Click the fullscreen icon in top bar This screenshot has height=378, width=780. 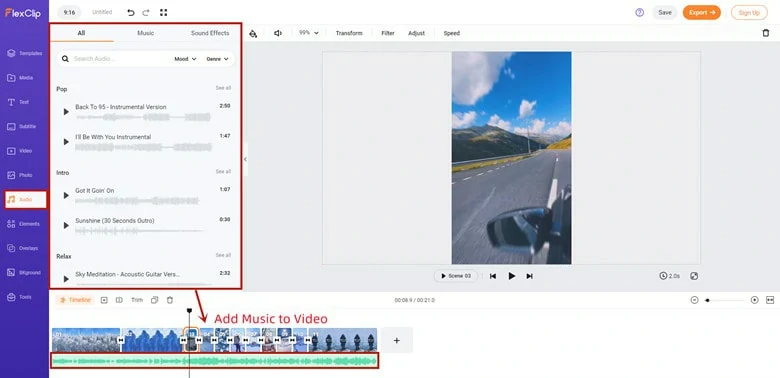point(164,12)
